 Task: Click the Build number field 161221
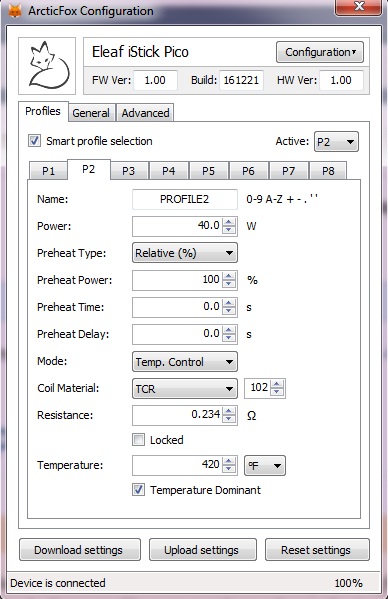[x=241, y=80]
